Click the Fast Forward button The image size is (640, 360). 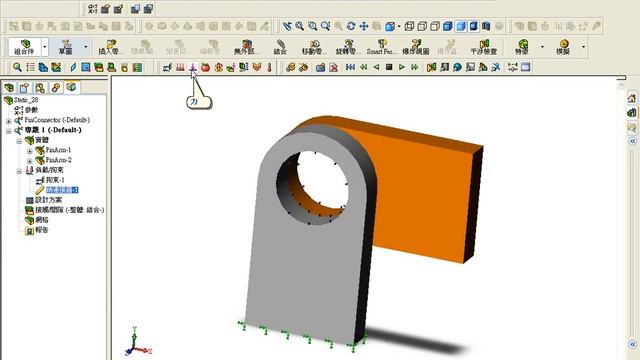coord(415,67)
